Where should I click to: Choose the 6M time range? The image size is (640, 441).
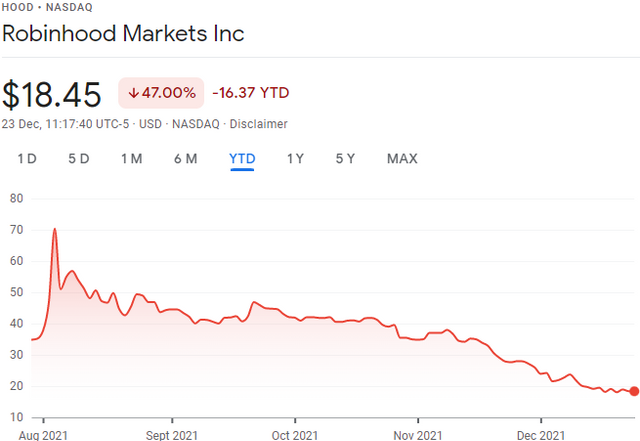(185, 158)
